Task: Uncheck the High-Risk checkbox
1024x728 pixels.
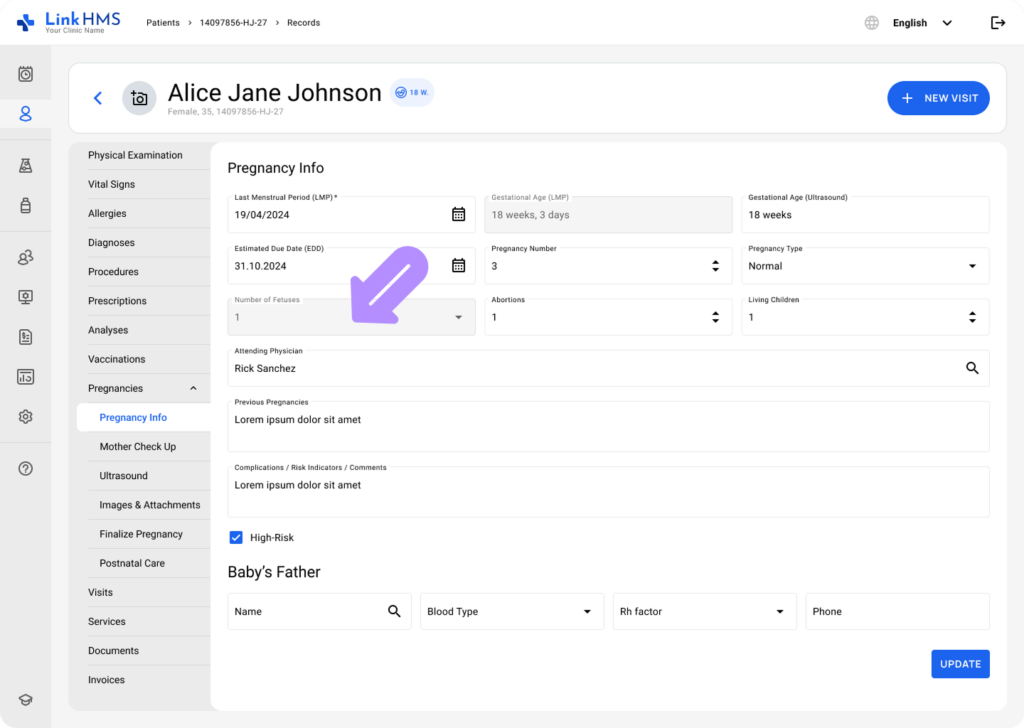Action: [236, 538]
